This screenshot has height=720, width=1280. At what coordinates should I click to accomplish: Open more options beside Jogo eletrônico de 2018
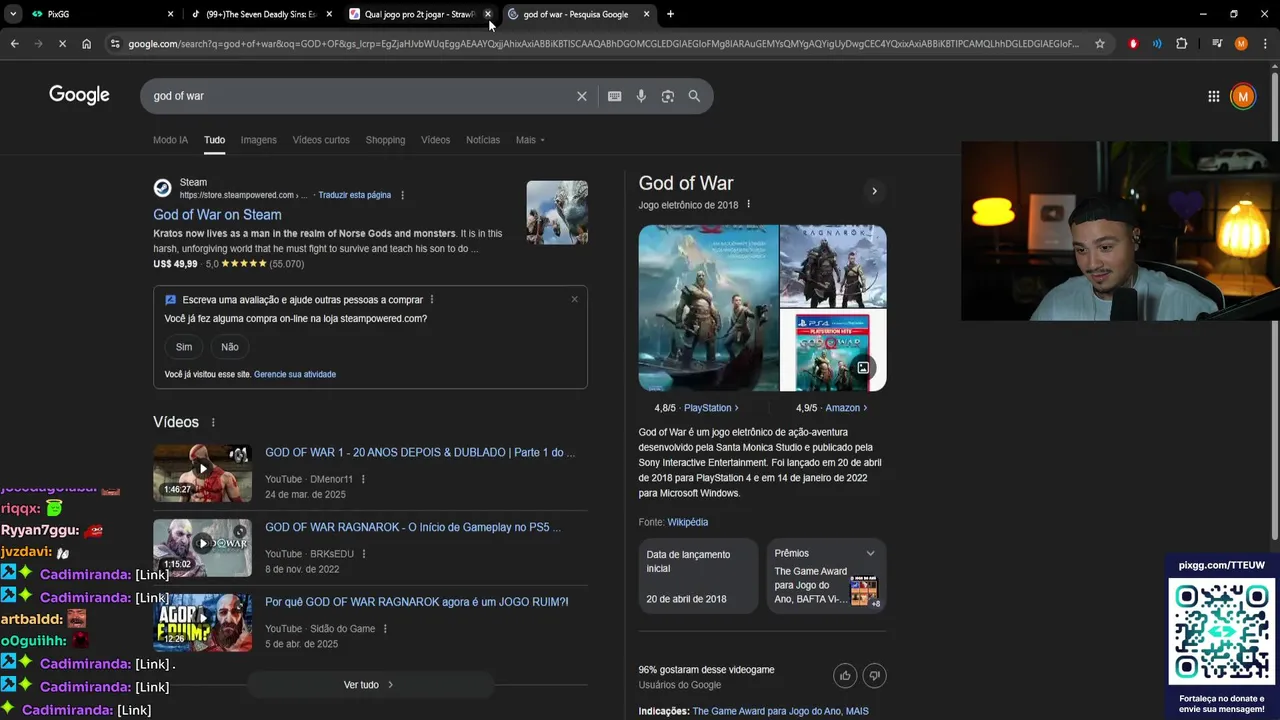(748, 205)
